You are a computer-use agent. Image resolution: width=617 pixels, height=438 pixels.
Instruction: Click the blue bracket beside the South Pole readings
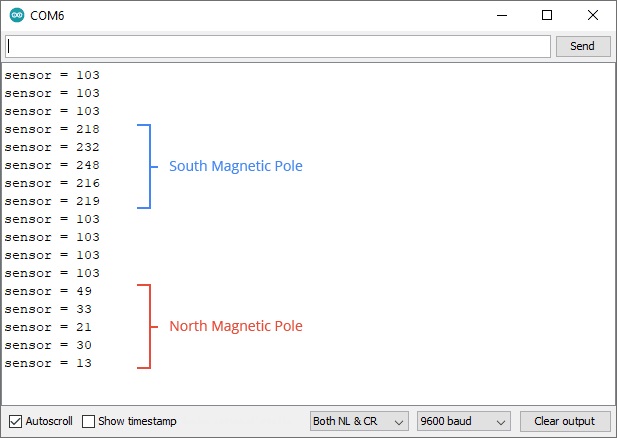[x=148, y=166]
